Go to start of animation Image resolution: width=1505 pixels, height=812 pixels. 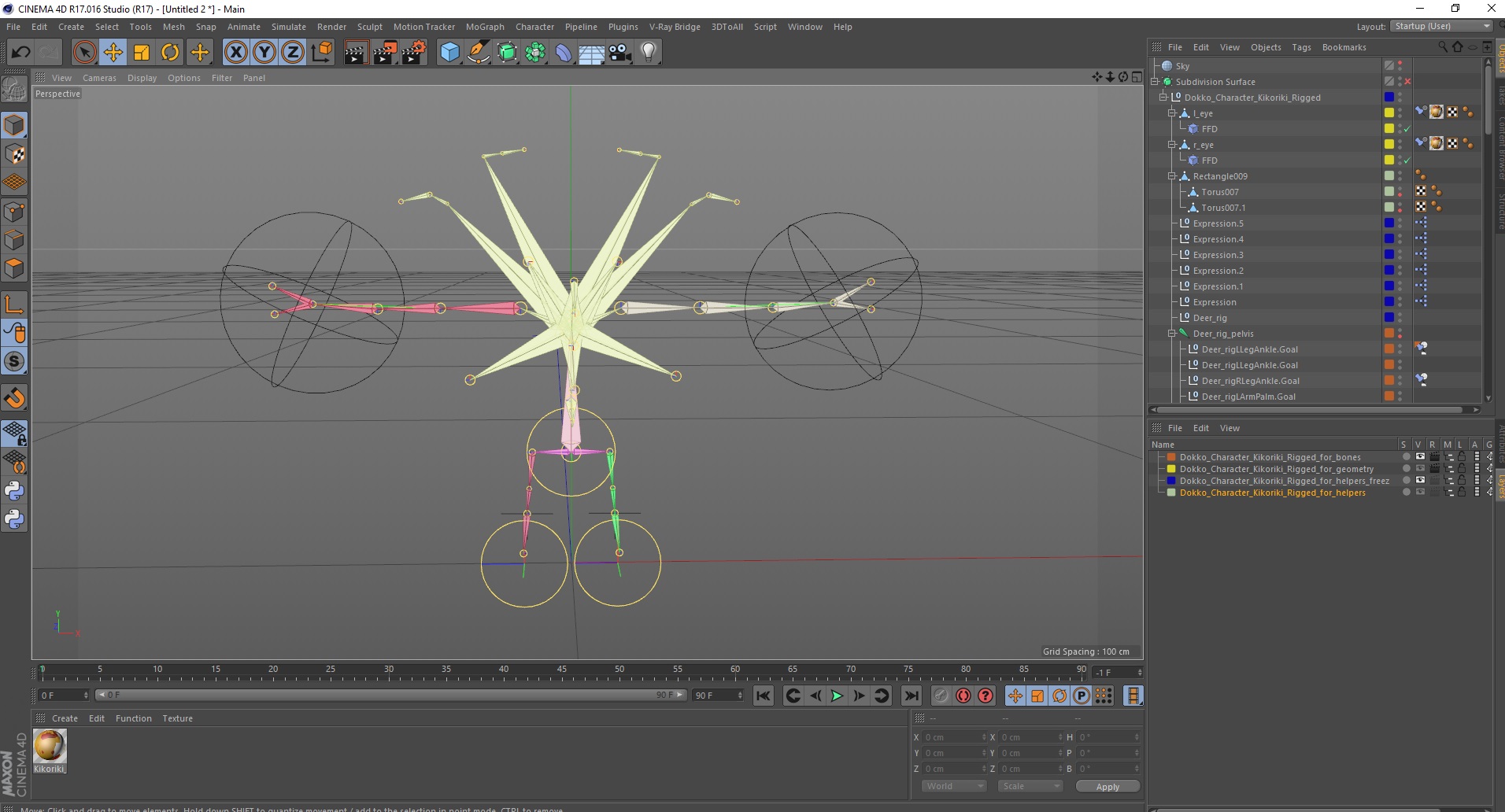tap(763, 696)
